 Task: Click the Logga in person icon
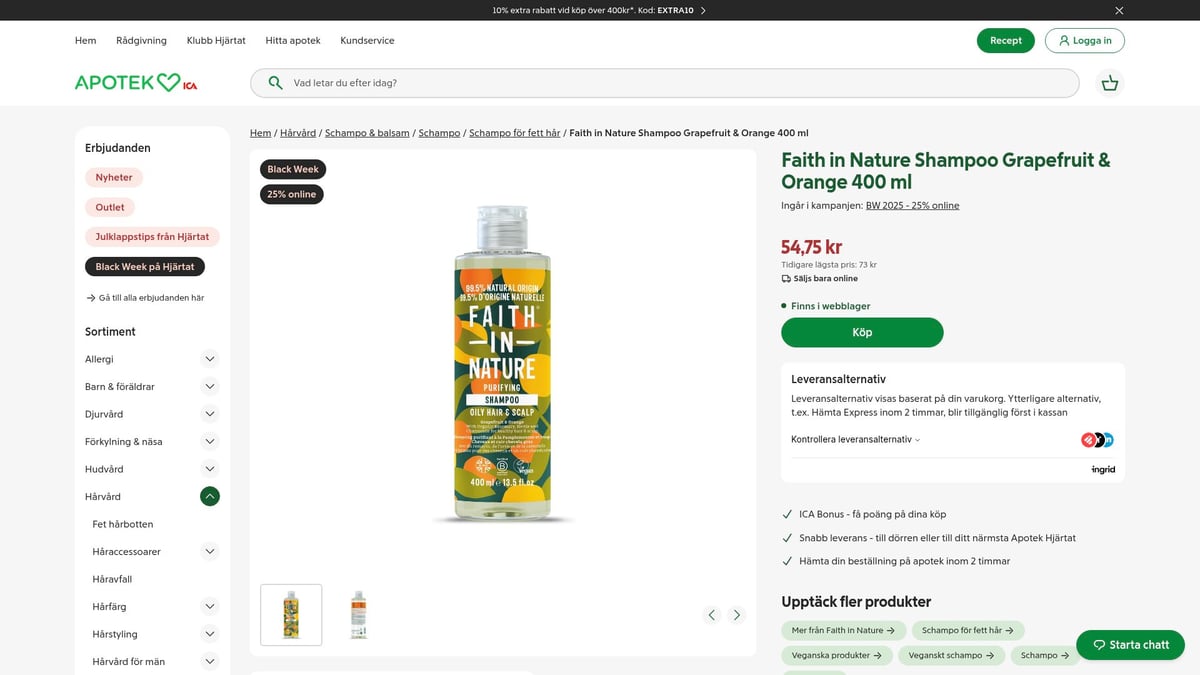pyautogui.click(x=1063, y=40)
